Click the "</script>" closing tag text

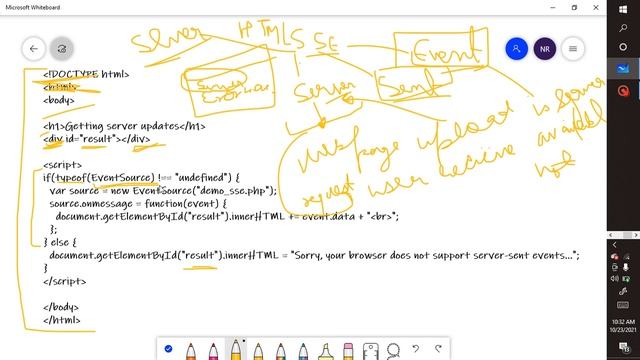coord(64,281)
